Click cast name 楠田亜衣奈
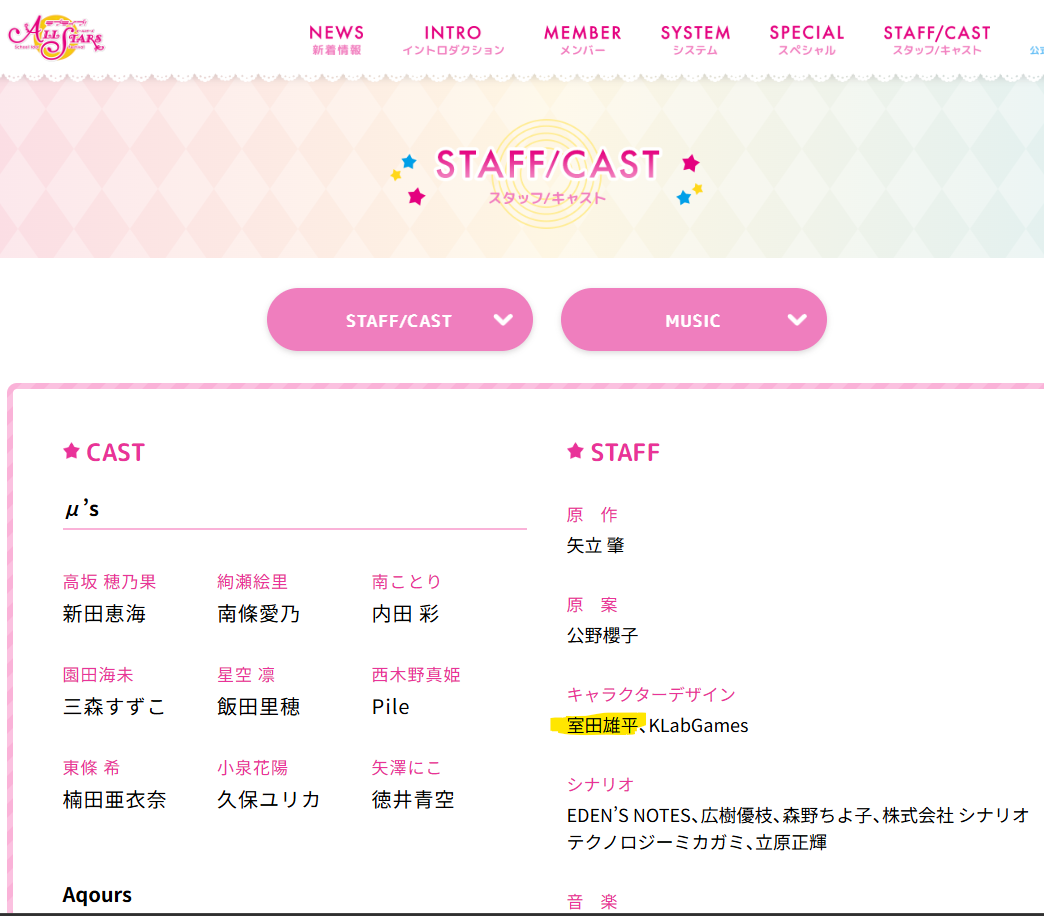Screen dimensions: 1044x916 click(x=114, y=800)
